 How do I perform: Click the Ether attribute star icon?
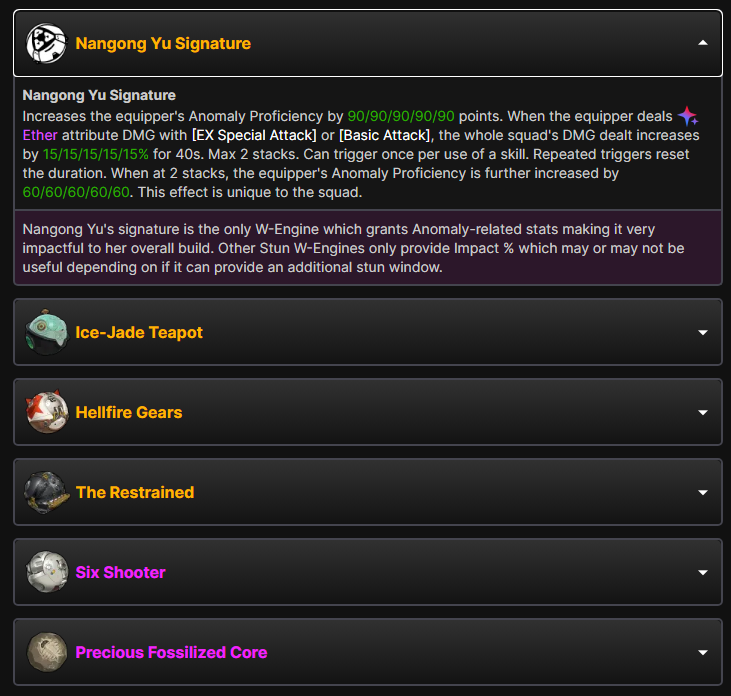(688, 116)
